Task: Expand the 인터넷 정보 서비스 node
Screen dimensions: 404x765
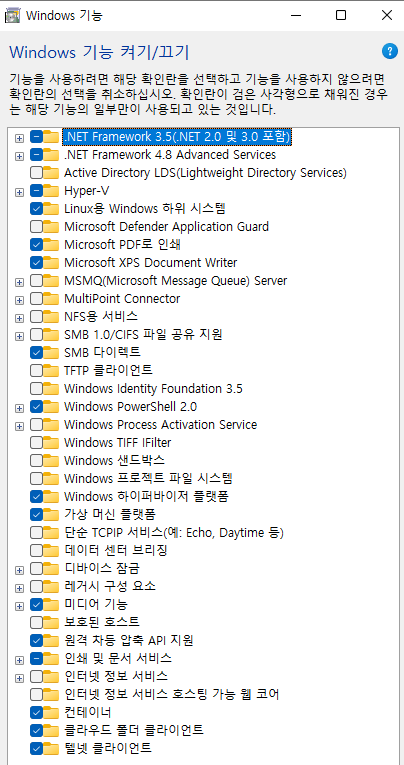Action: pos(19,678)
